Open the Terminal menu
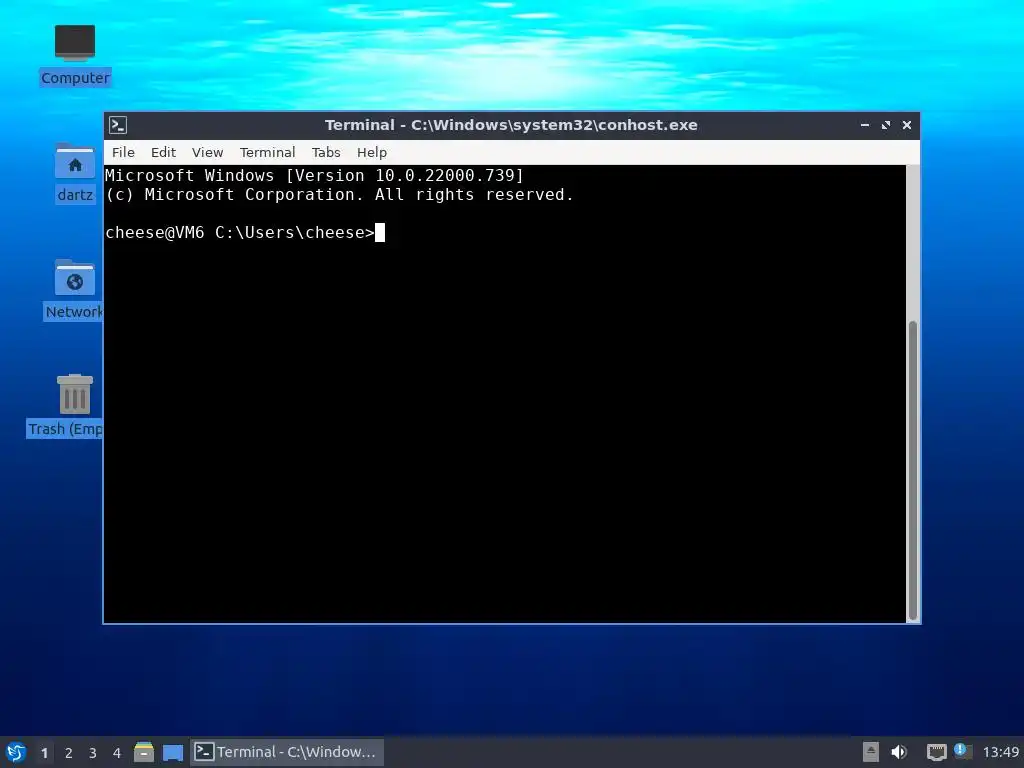The image size is (1024, 768). point(267,152)
